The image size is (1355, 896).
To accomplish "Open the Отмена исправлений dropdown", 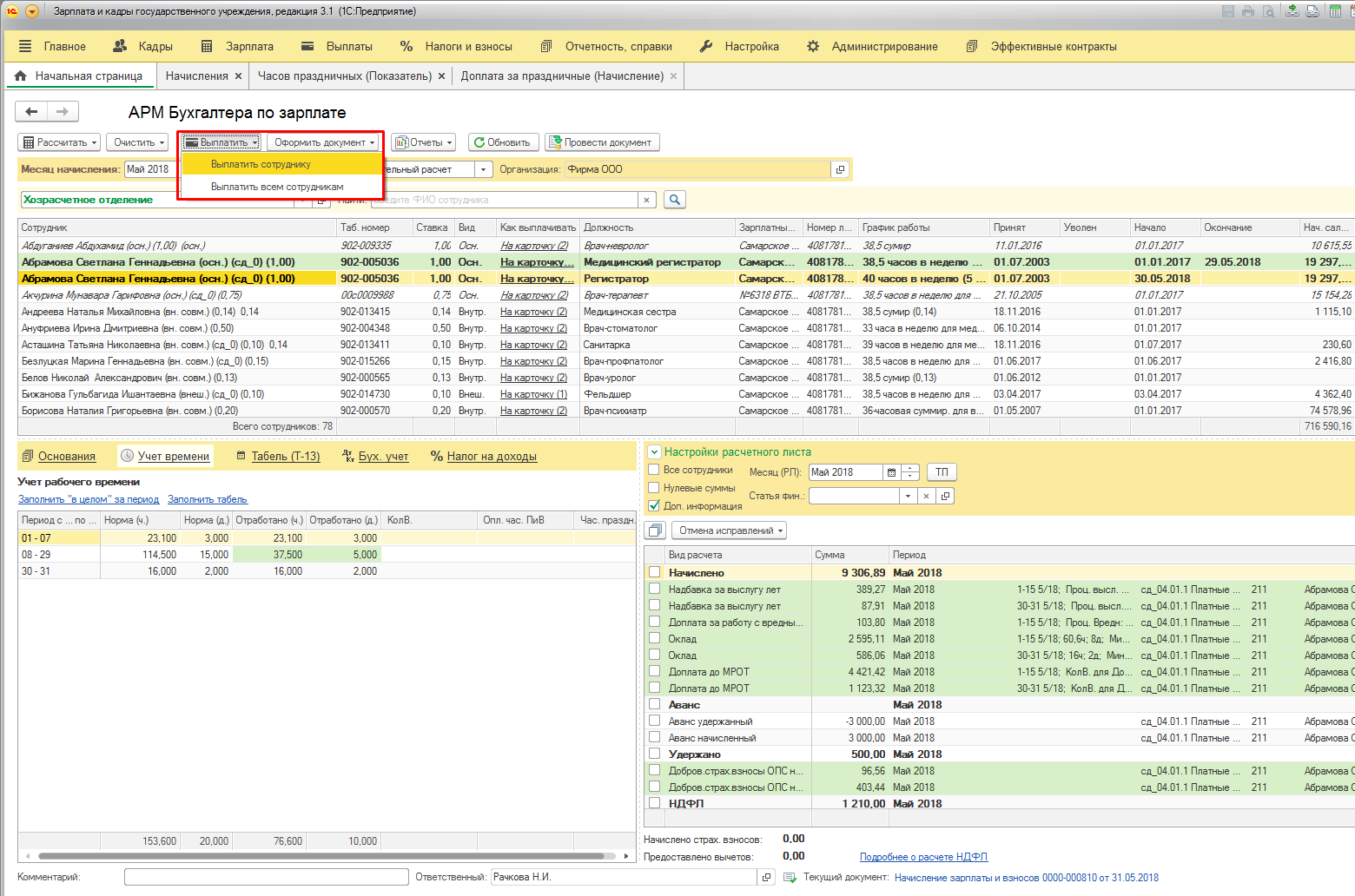I will tap(730, 530).
